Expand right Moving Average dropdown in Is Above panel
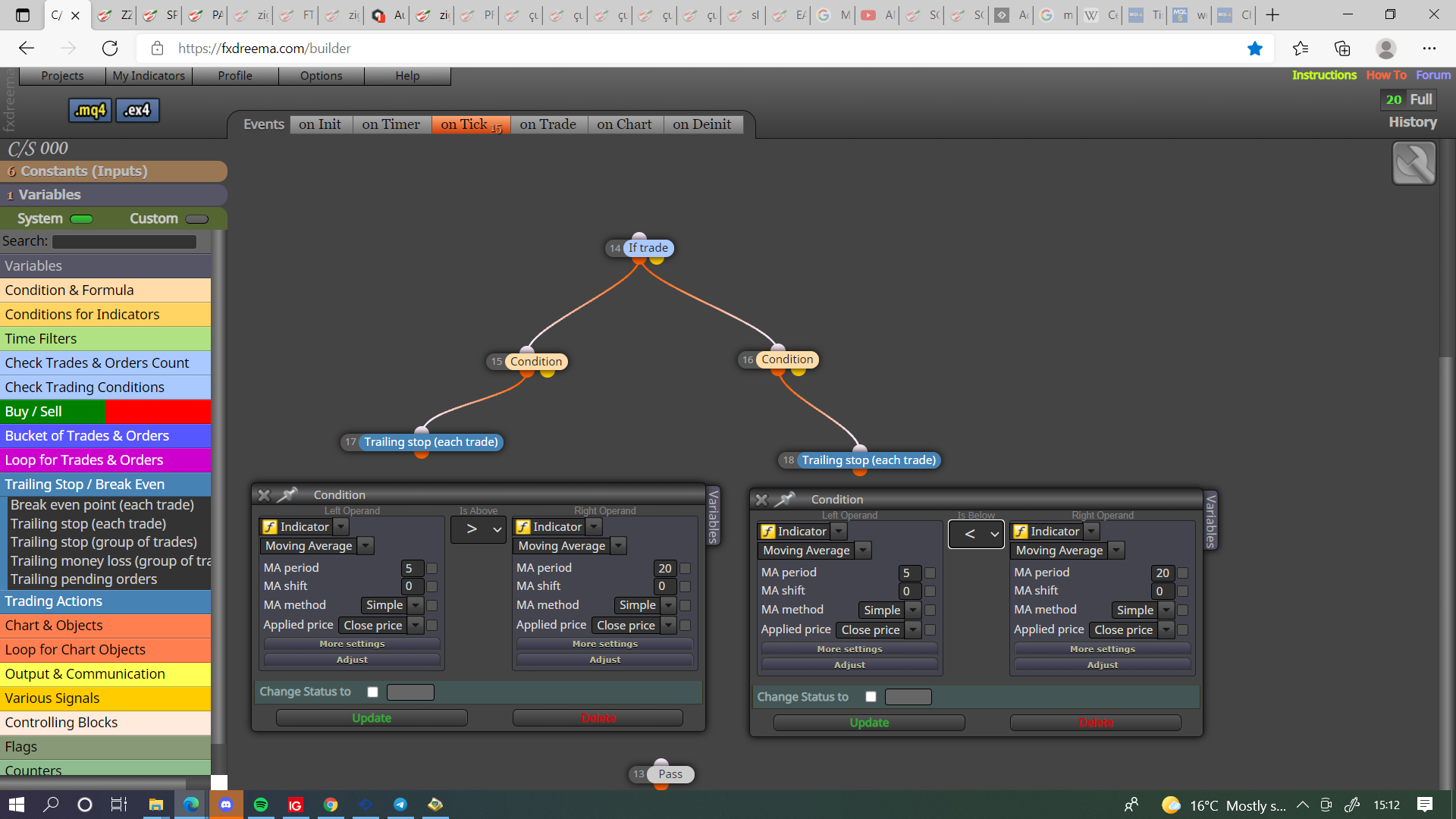 pyautogui.click(x=620, y=546)
